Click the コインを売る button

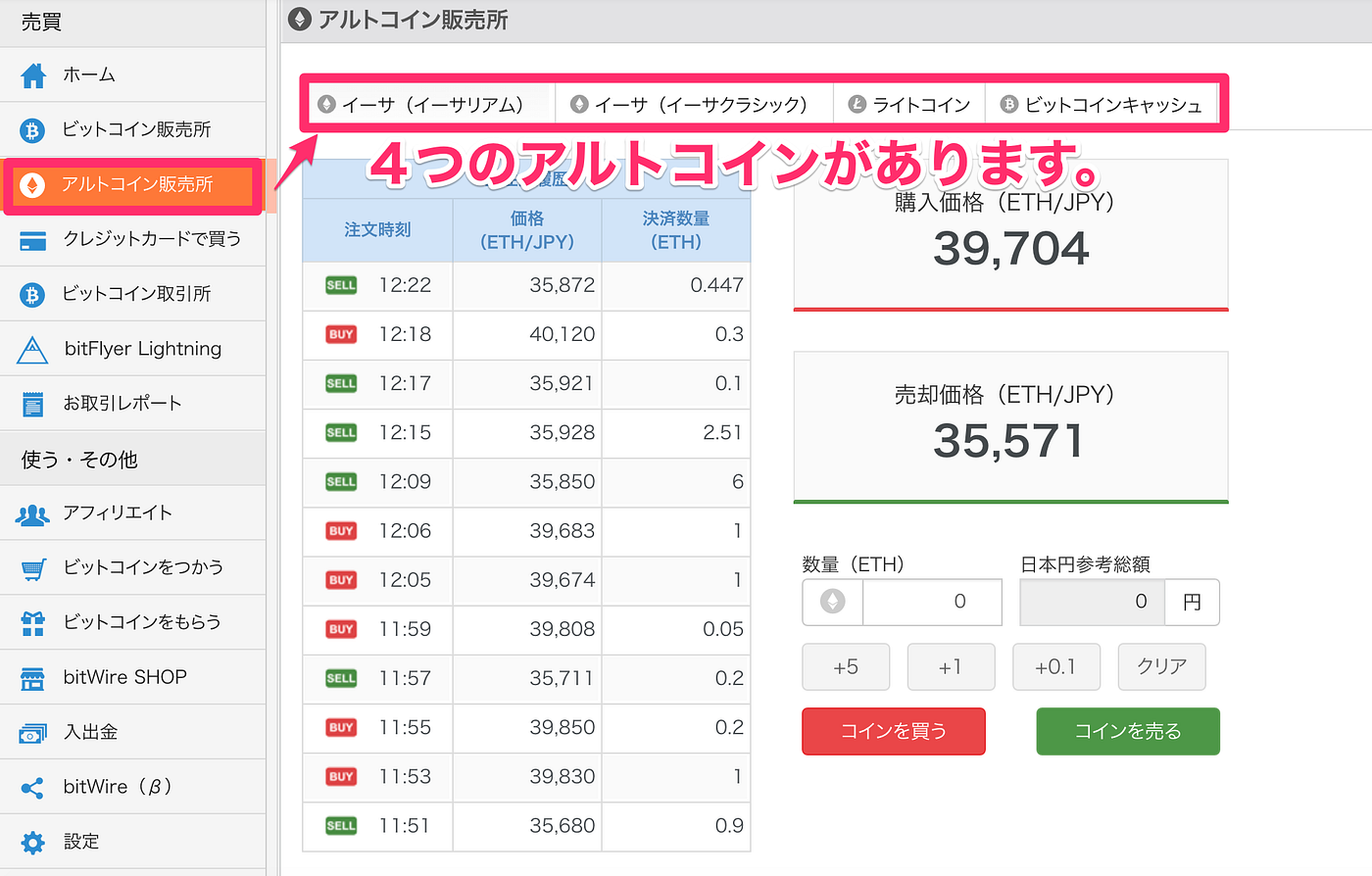click(1128, 731)
